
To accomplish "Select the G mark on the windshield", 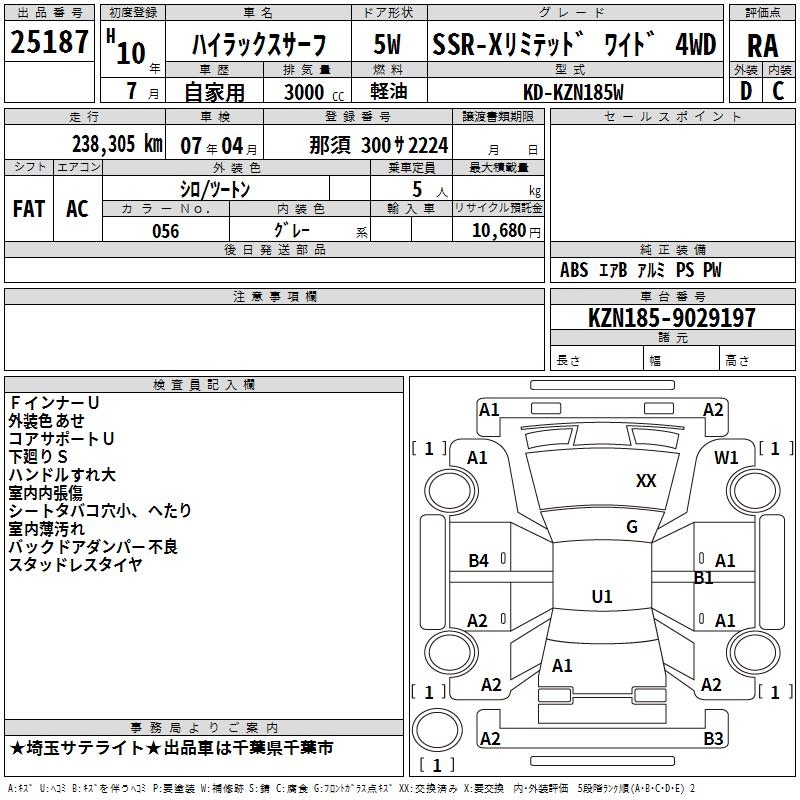I will point(632,527).
